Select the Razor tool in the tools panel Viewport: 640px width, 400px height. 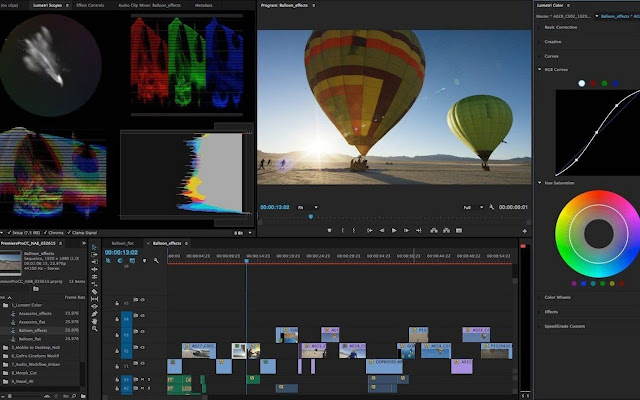[x=95, y=293]
